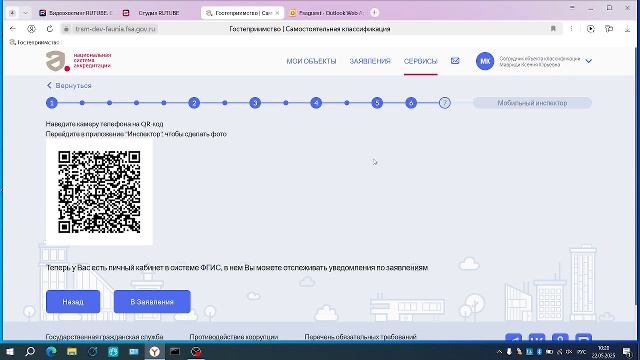Click the Yandex account icon near reload

(31, 29)
